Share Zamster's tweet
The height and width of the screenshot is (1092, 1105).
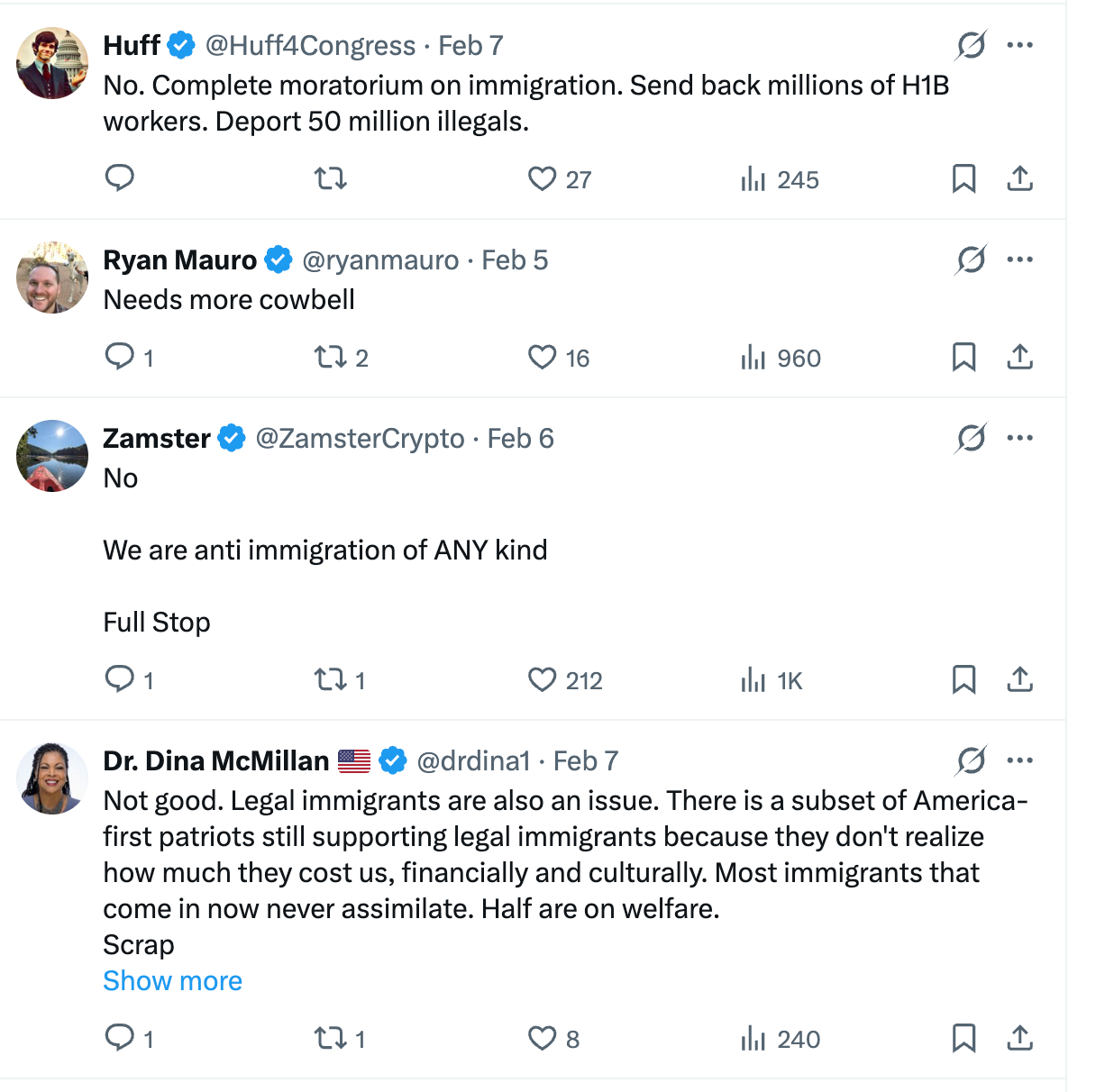coord(1019,679)
